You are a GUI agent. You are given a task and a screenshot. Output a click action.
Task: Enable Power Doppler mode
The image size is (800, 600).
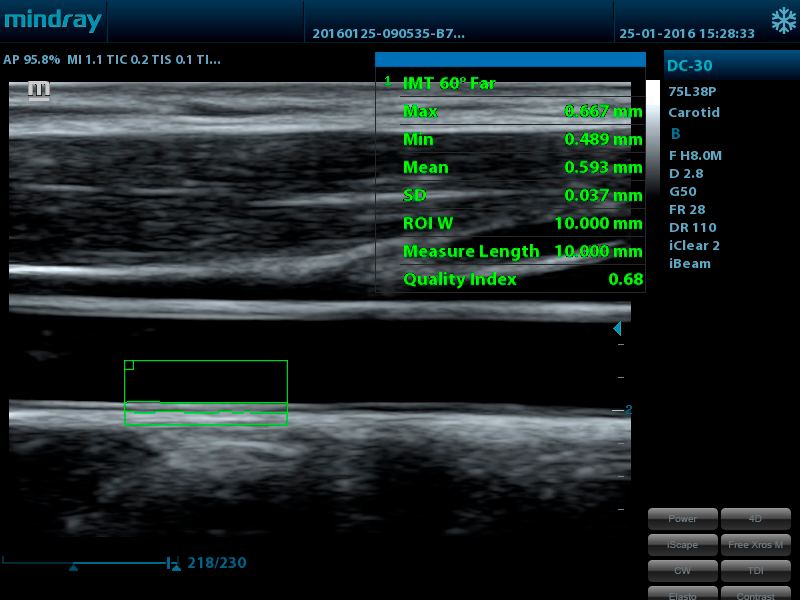point(683,519)
